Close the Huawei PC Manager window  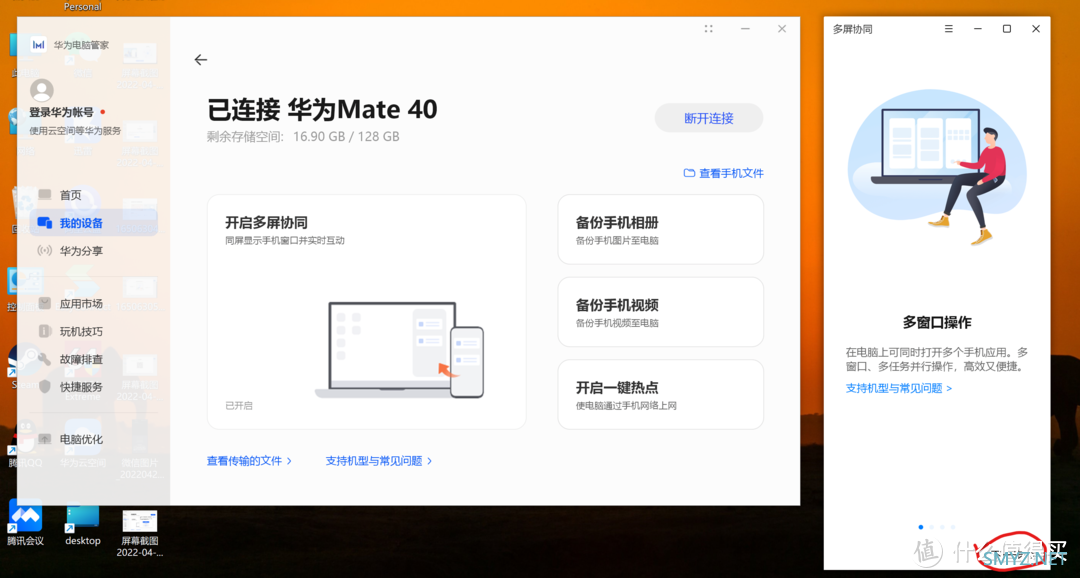pos(782,29)
